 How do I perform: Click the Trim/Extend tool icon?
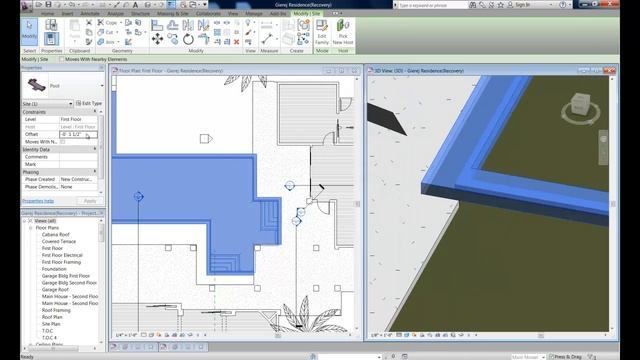(x=203, y=39)
